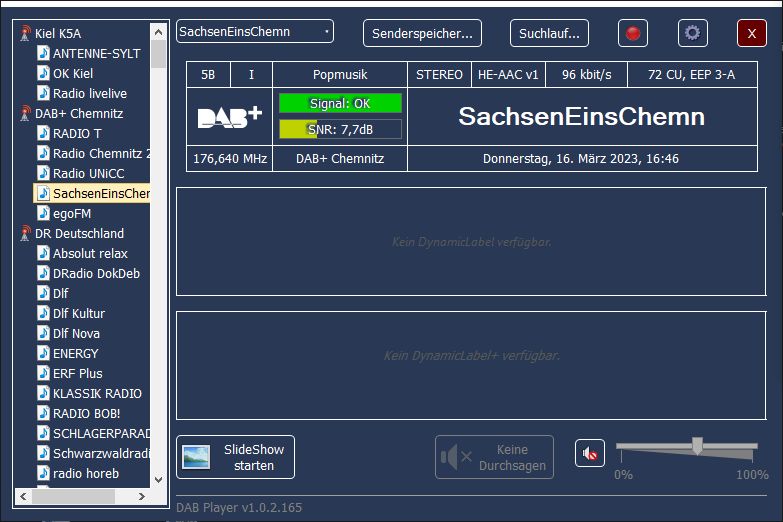Open Senderspeicher station memory
The height and width of the screenshot is (522, 783).
422,33
